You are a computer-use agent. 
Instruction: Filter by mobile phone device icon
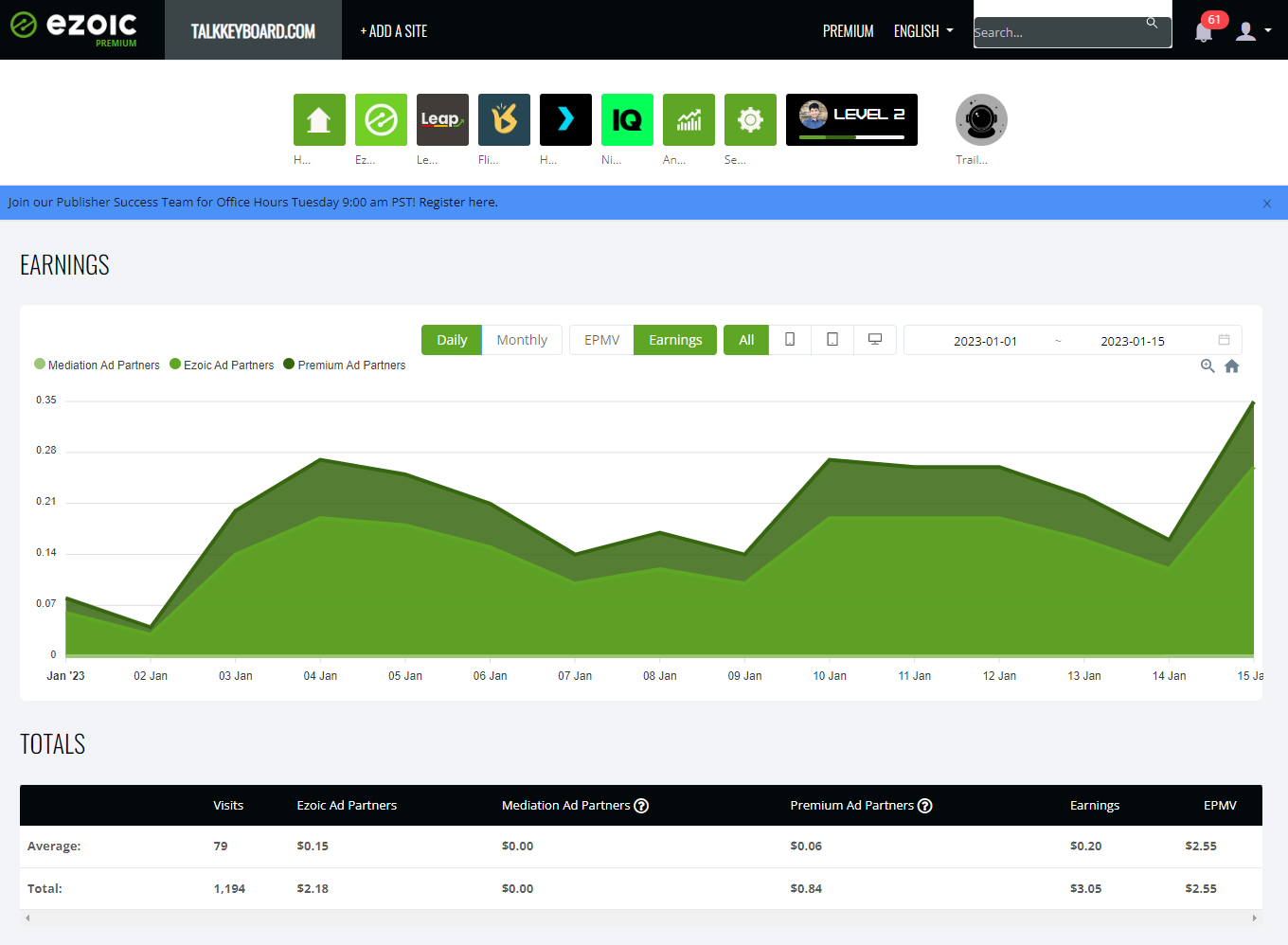tap(790, 340)
